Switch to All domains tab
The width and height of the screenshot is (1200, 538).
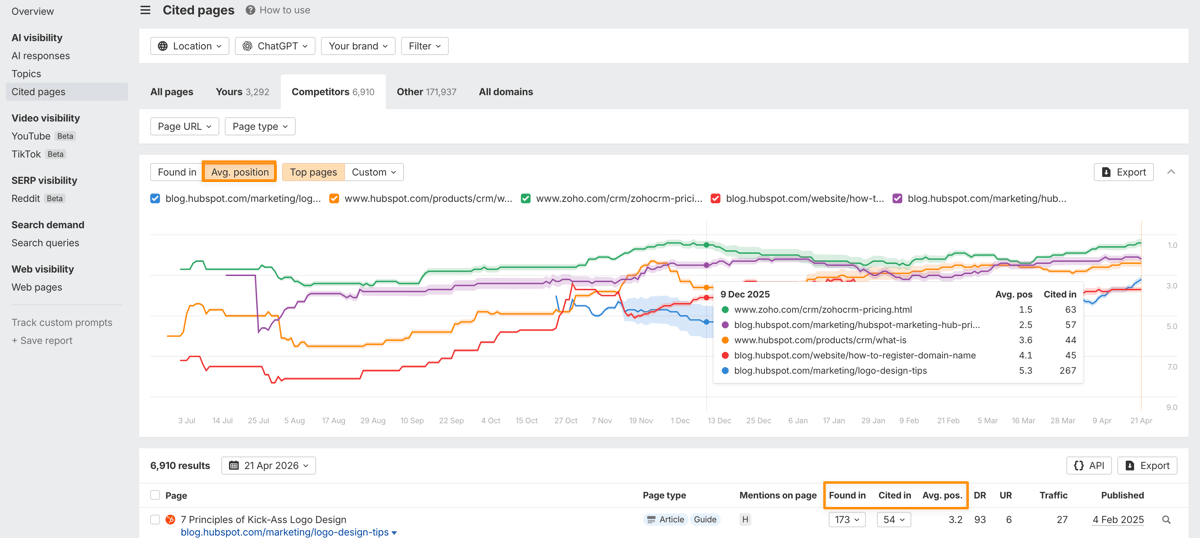point(506,92)
